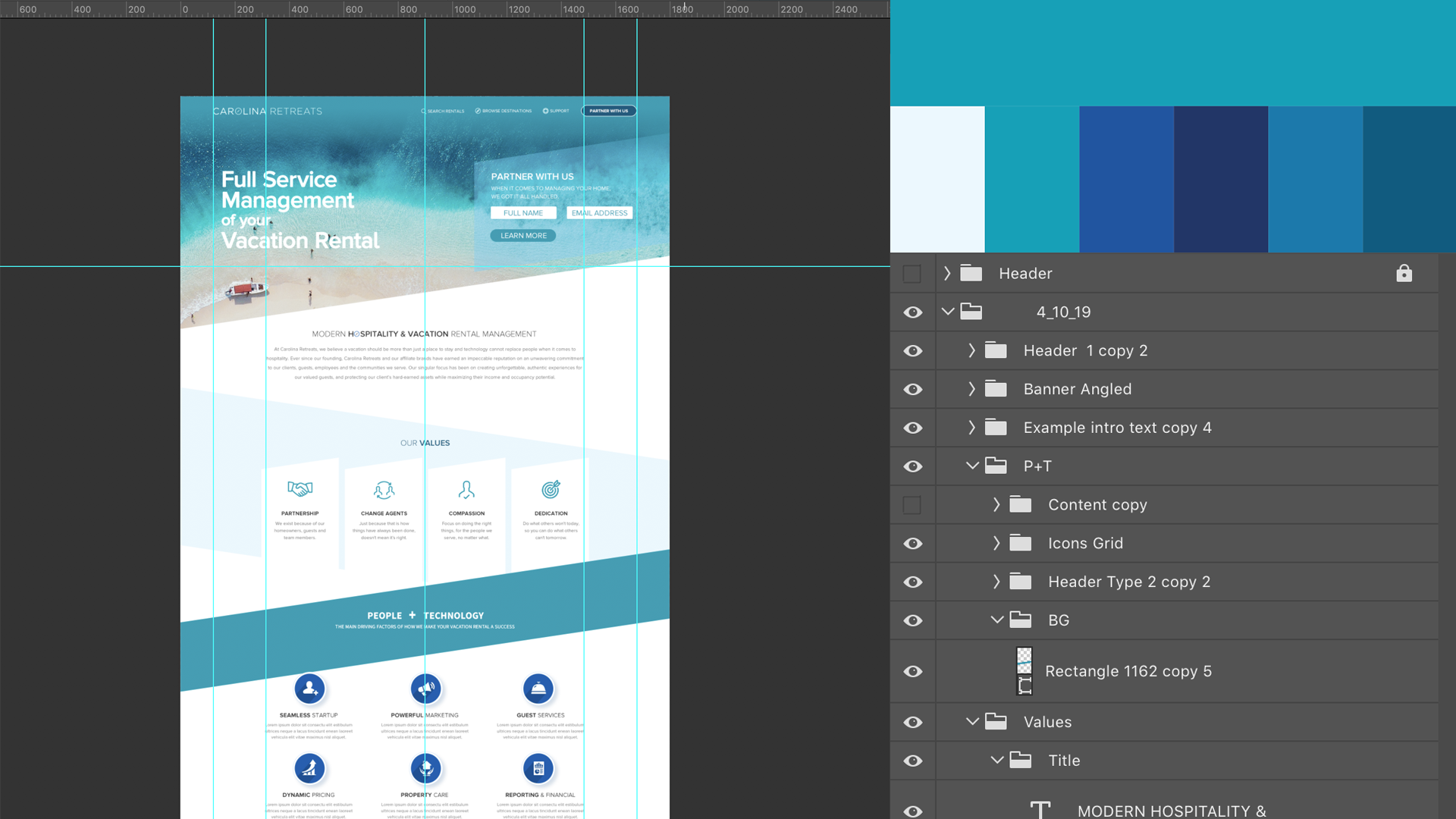Collapse the BG layer group
This screenshot has height=819, width=1456.
click(x=996, y=620)
